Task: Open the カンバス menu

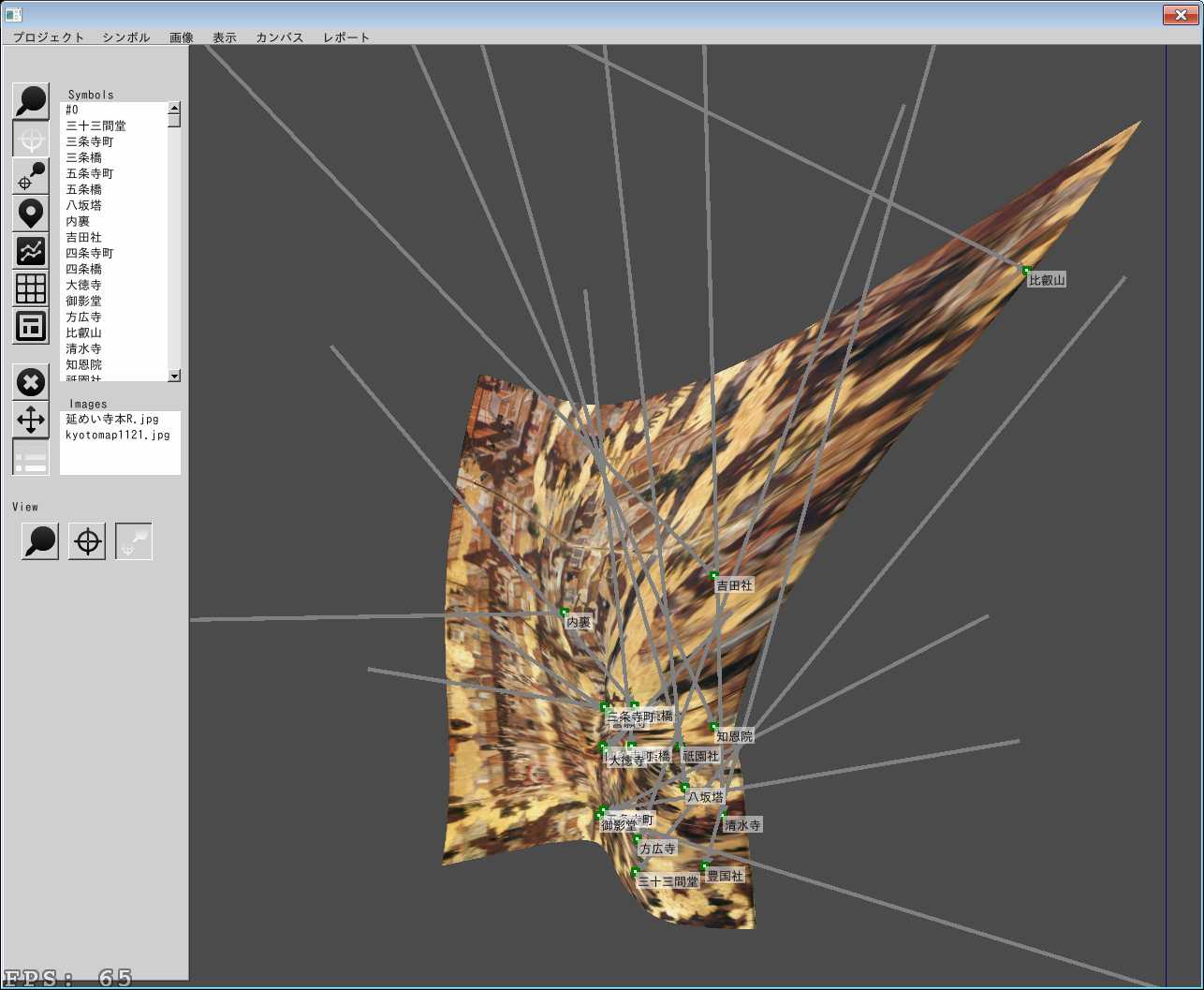Action: tap(280, 37)
